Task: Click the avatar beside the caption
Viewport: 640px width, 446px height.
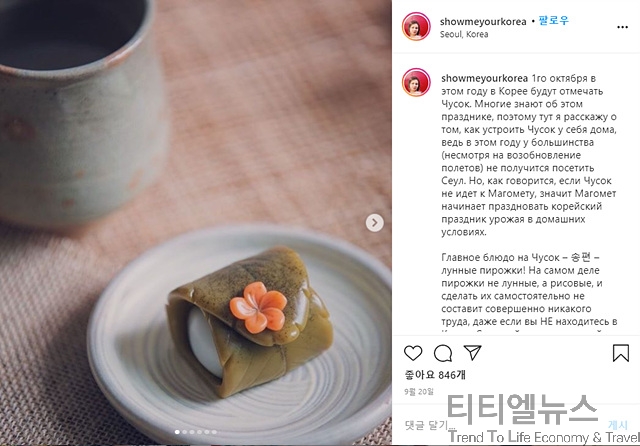Action: point(416,82)
